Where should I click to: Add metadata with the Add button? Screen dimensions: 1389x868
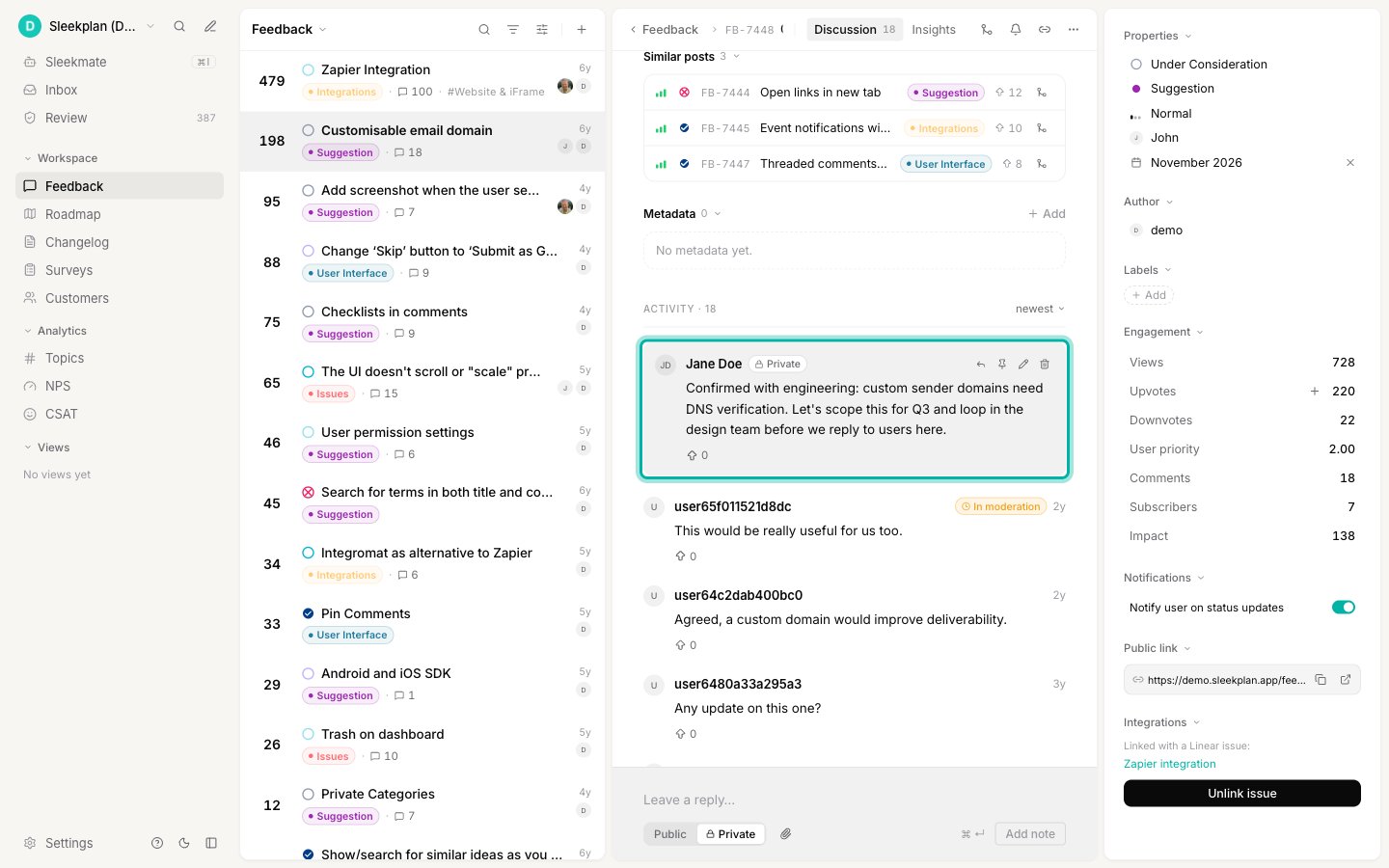coord(1047,214)
